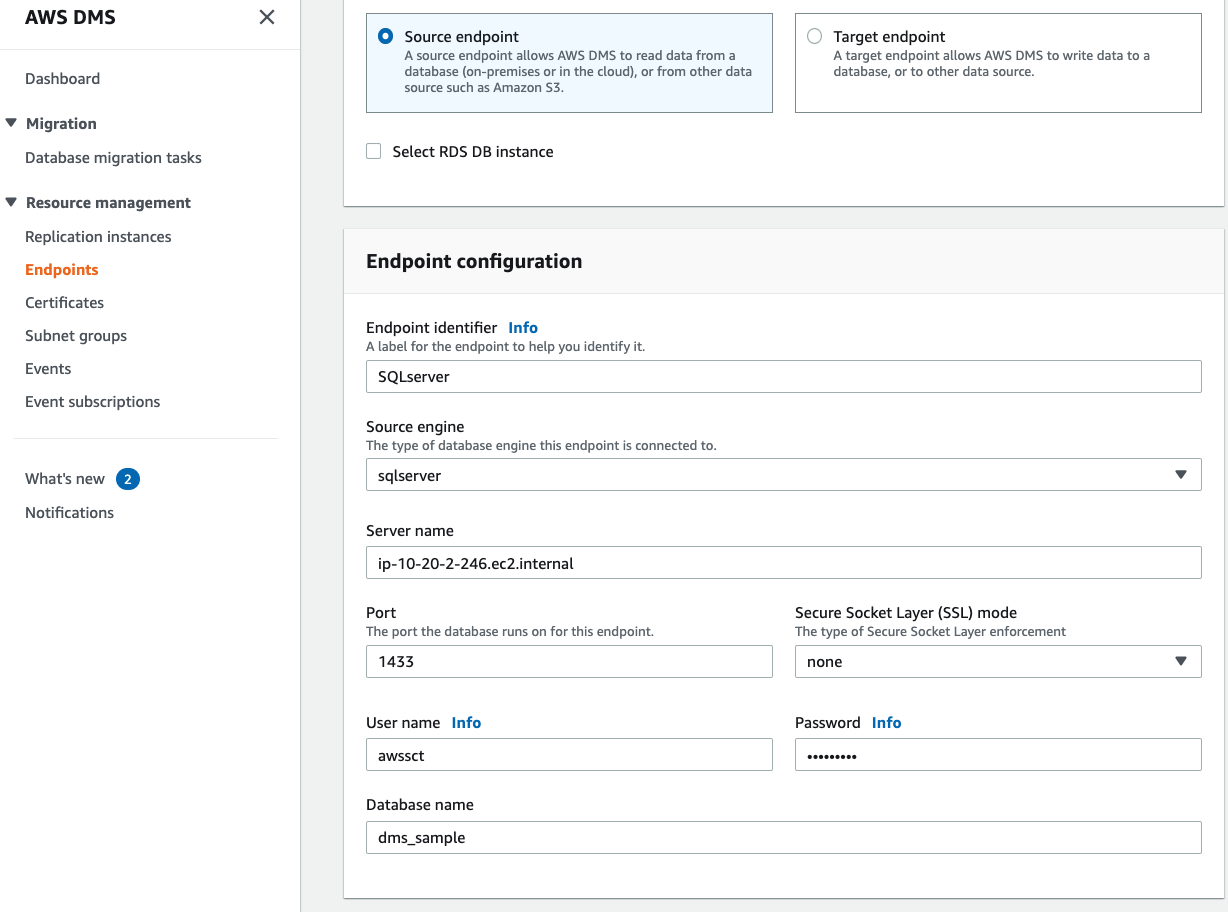Navigate to Replication instances
Image resolution: width=1228 pixels, height=912 pixels.
pyautogui.click(x=98, y=236)
